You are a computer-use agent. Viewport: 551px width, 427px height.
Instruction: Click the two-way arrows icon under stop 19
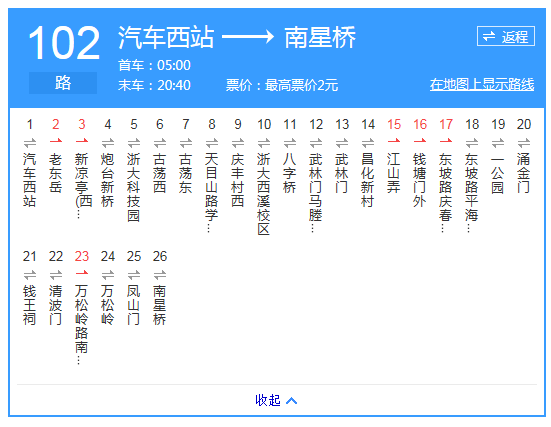pyautogui.click(x=498, y=143)
